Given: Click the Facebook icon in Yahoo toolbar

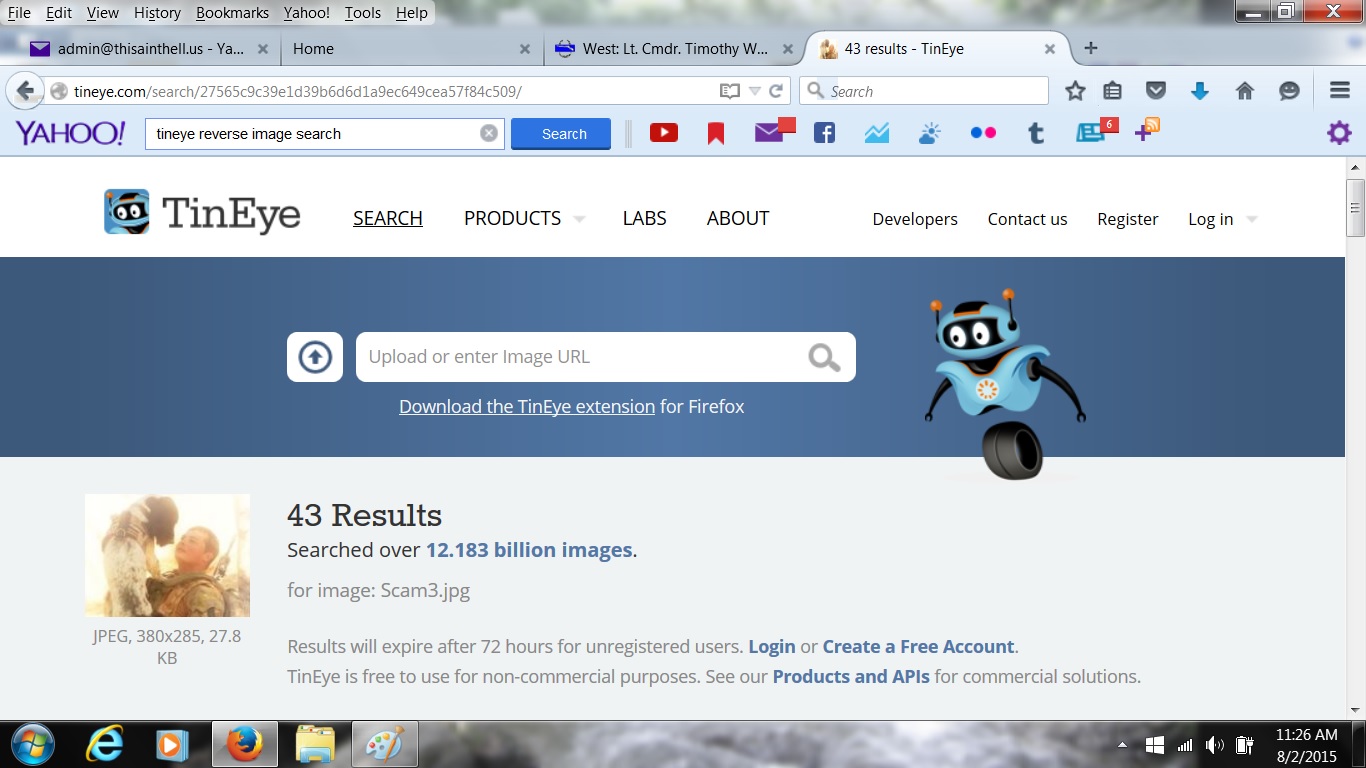Looking at the screenshot, I should click(824, 133).
